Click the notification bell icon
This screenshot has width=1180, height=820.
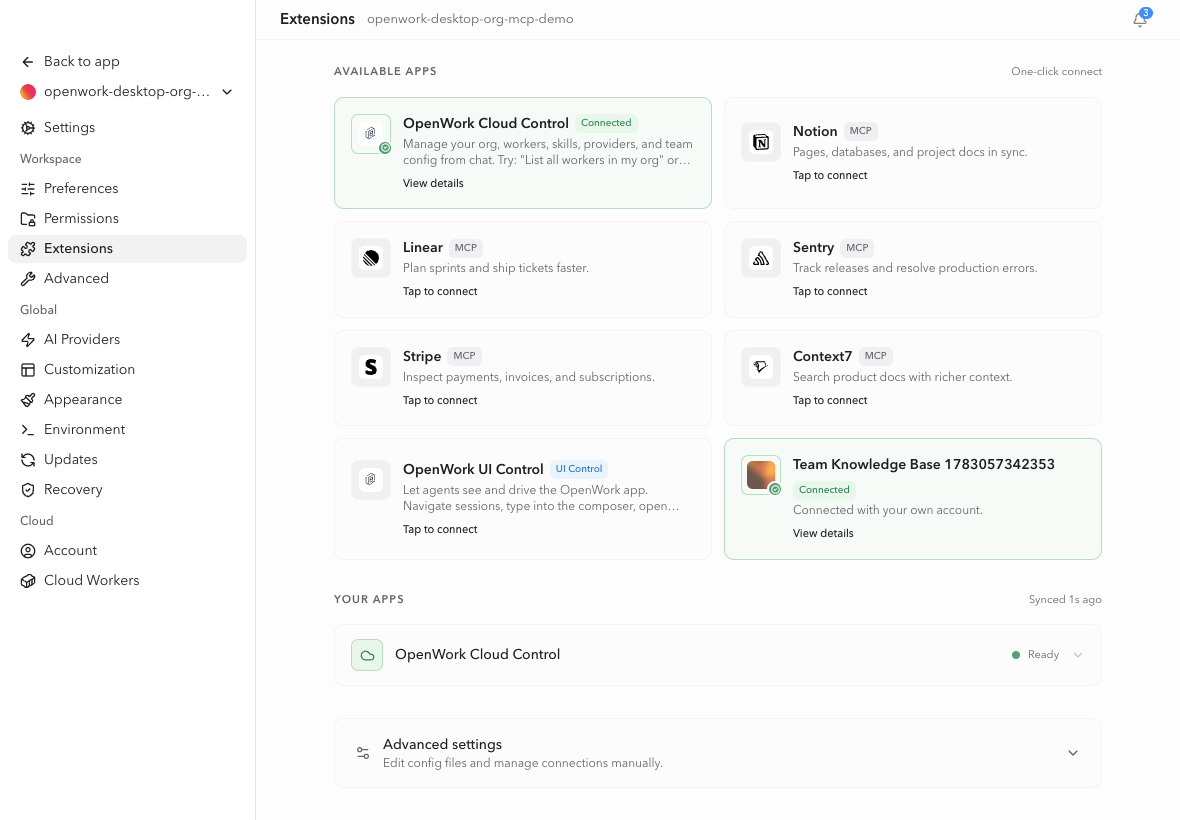(x=1139, y=20)
